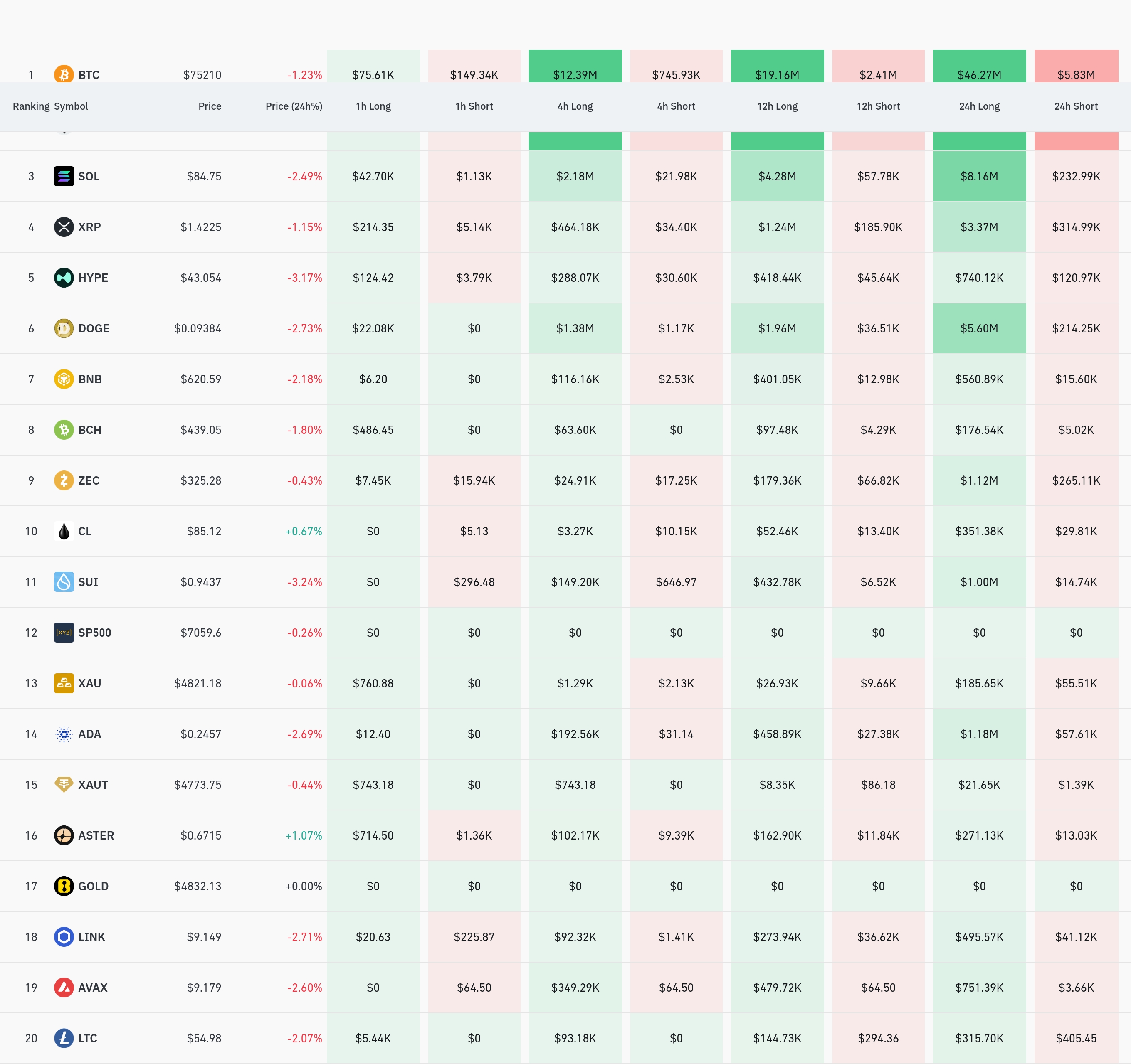This screenshot has width=1131, height=1064.
Task: Open the ASTER symbol link
Action: pos(96,835)
